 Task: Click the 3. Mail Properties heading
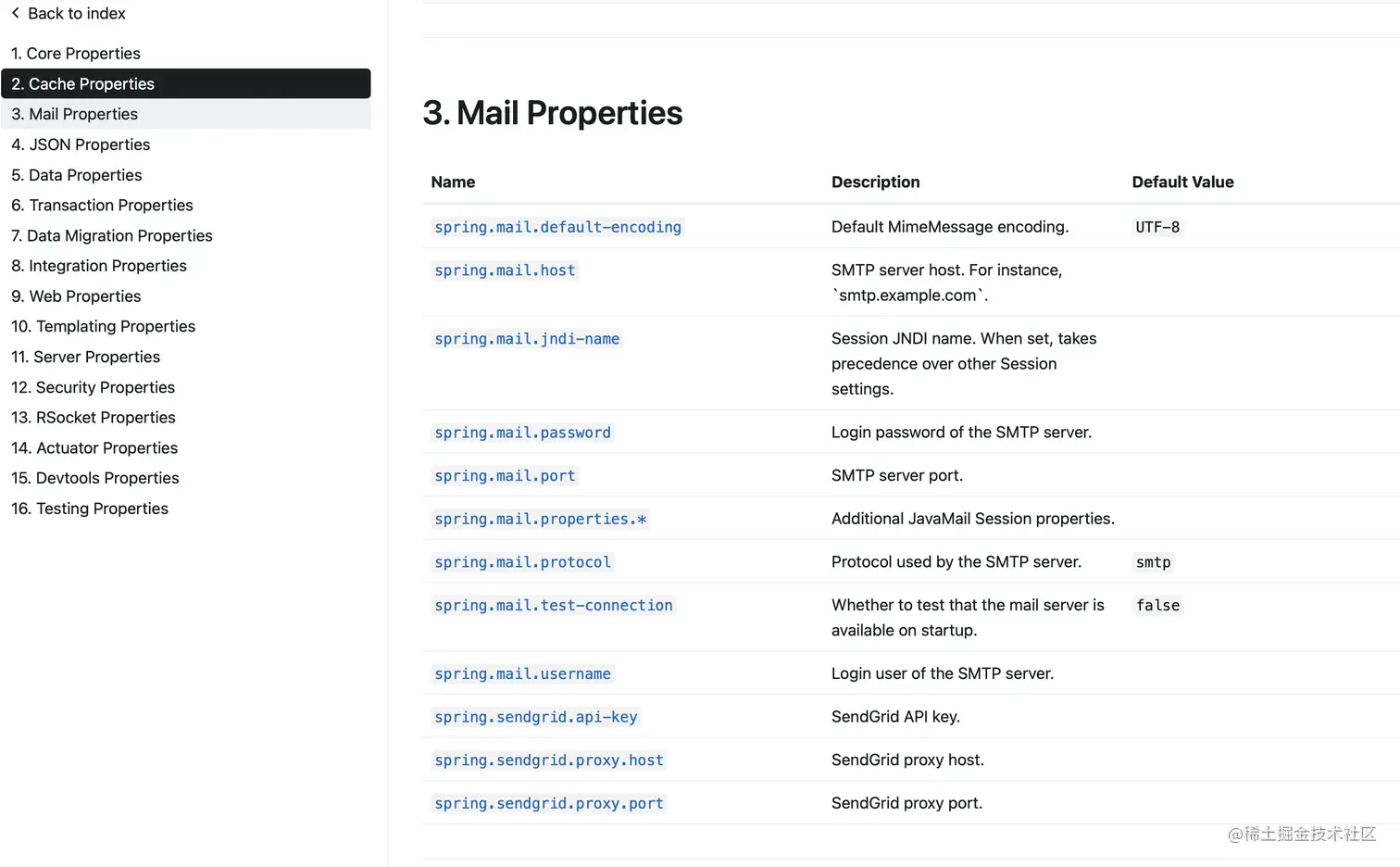(x=553, y=113)
